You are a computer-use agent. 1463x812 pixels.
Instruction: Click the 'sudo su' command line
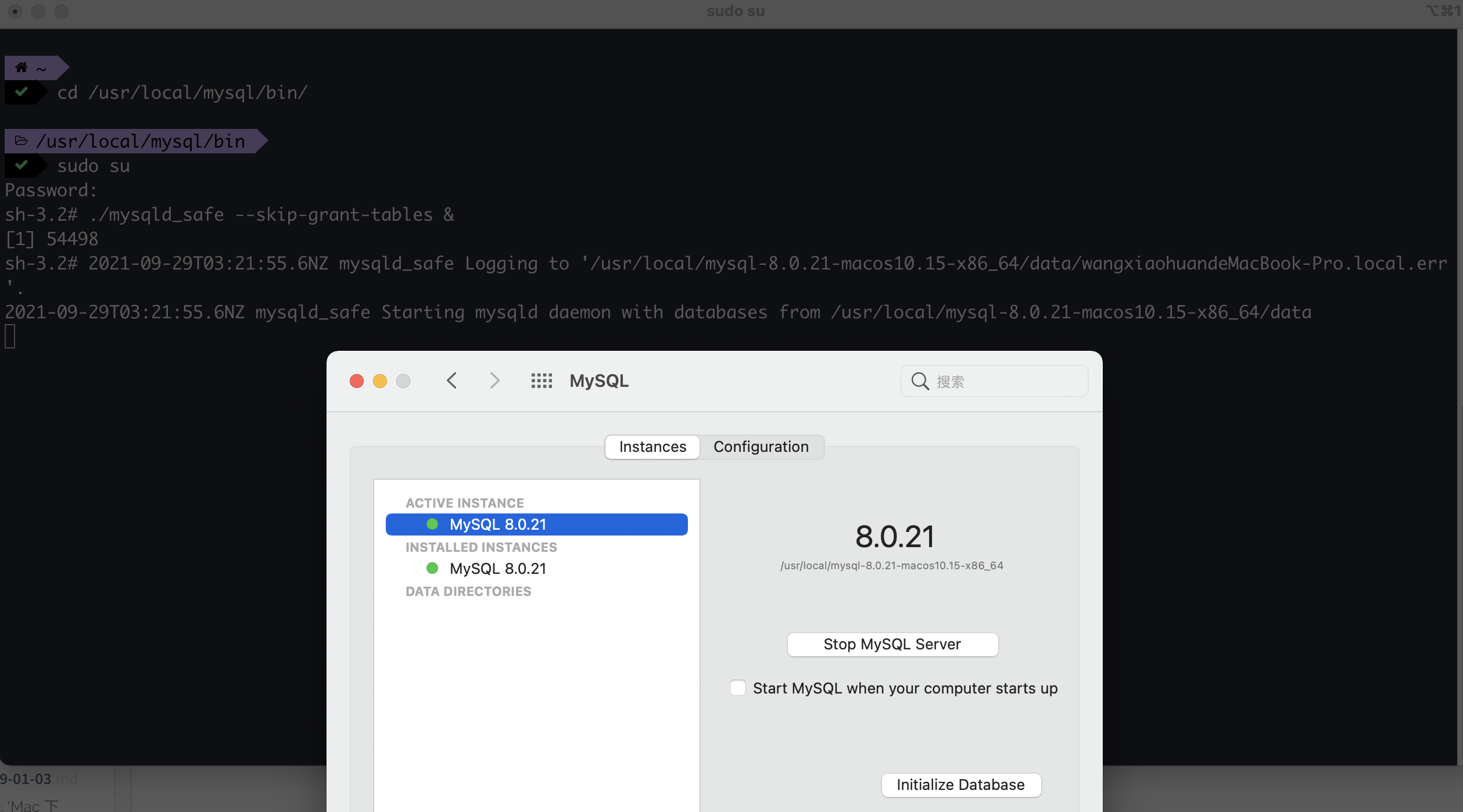[x=94, y=166]
